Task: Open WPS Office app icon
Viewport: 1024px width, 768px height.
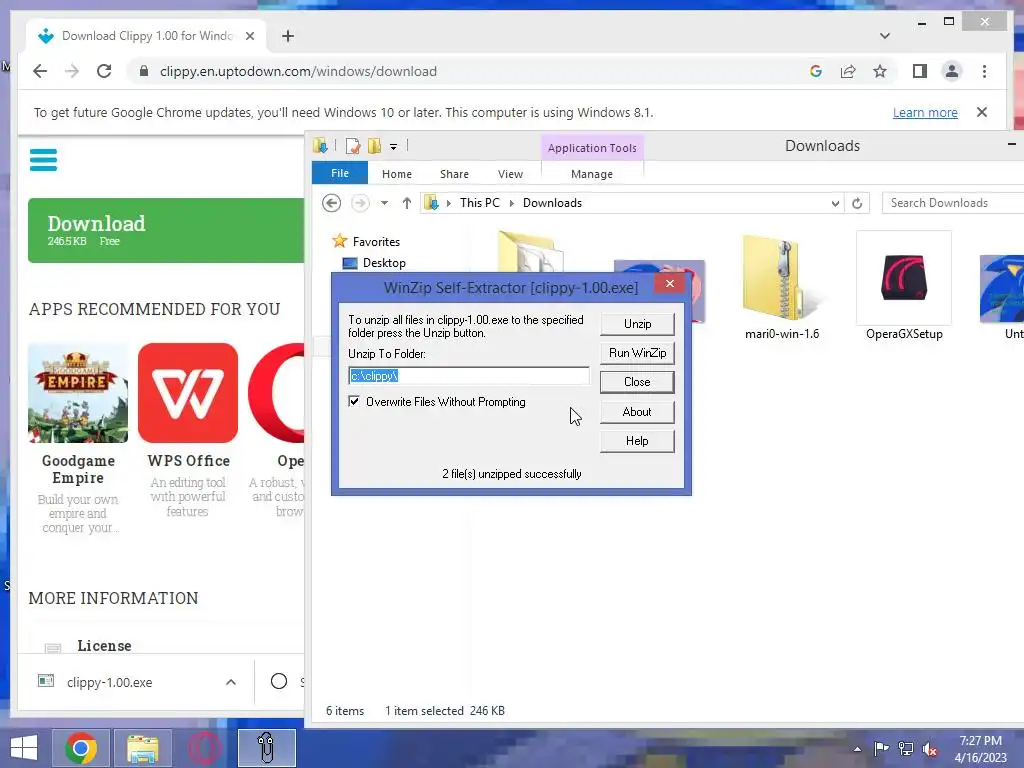Action: click(x=188, y=393)
